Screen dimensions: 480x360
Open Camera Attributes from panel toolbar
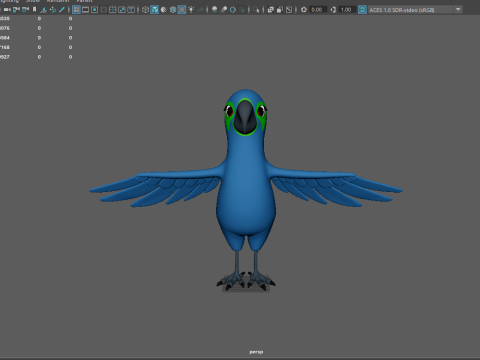coord(25,10)
